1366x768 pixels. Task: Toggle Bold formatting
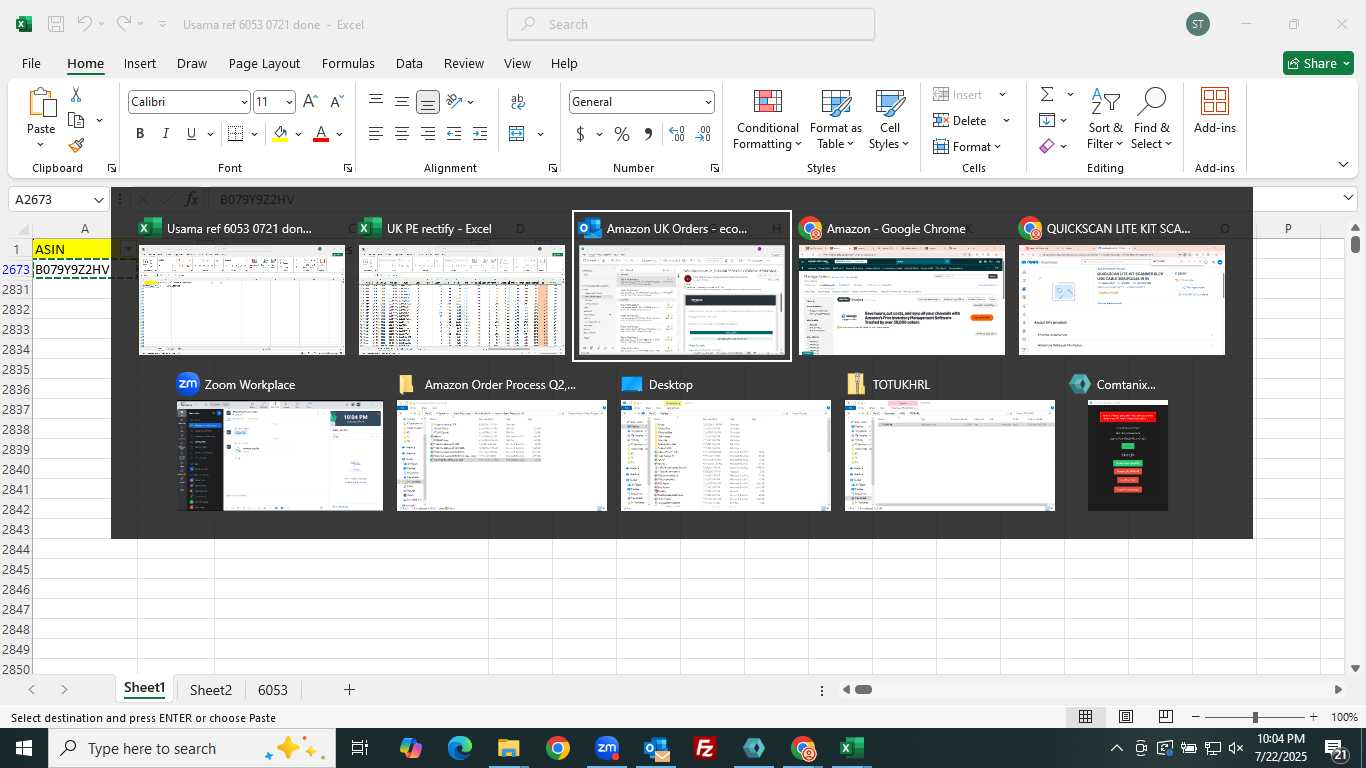tap(140, 134)
